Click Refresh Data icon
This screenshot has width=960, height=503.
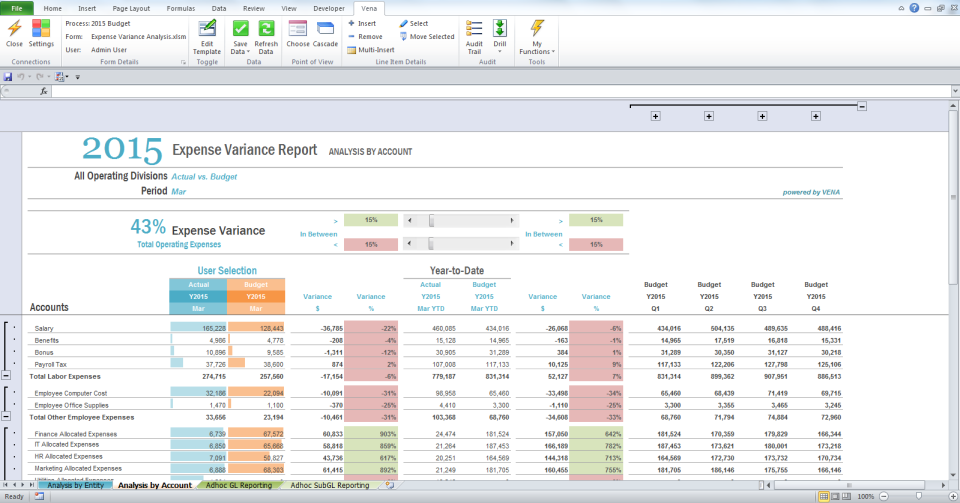click(x=266, y=28)
